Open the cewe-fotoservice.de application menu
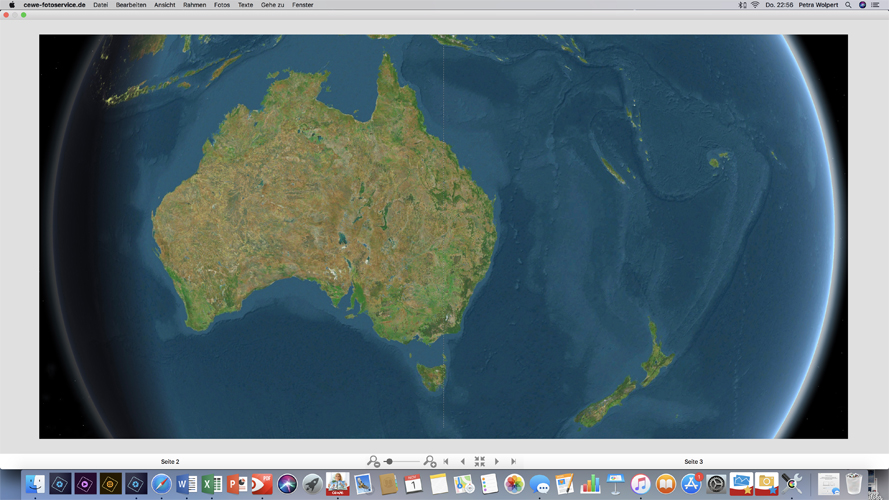 pyautogui.click(x=54, y=5)
